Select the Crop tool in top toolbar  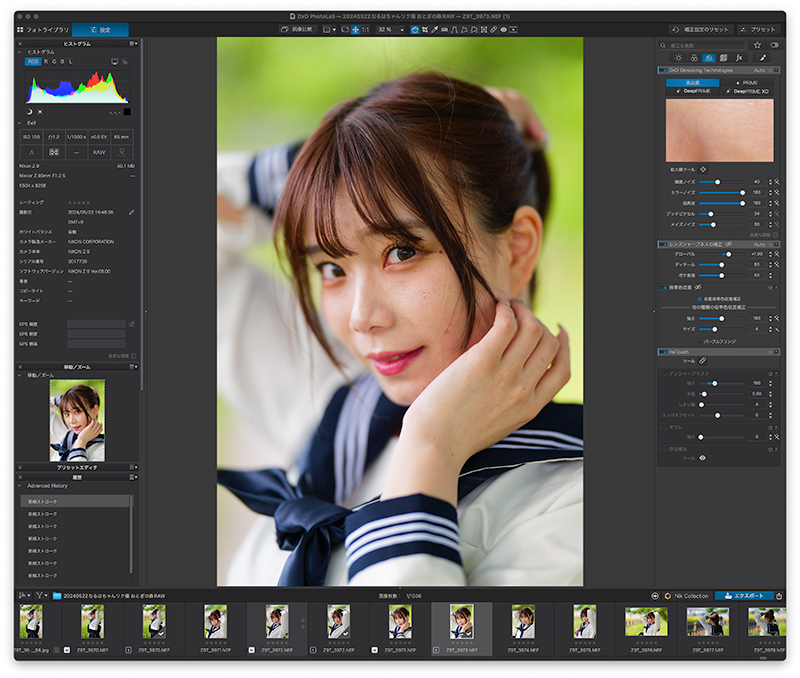pyautogui.click(x=425, y=30)
